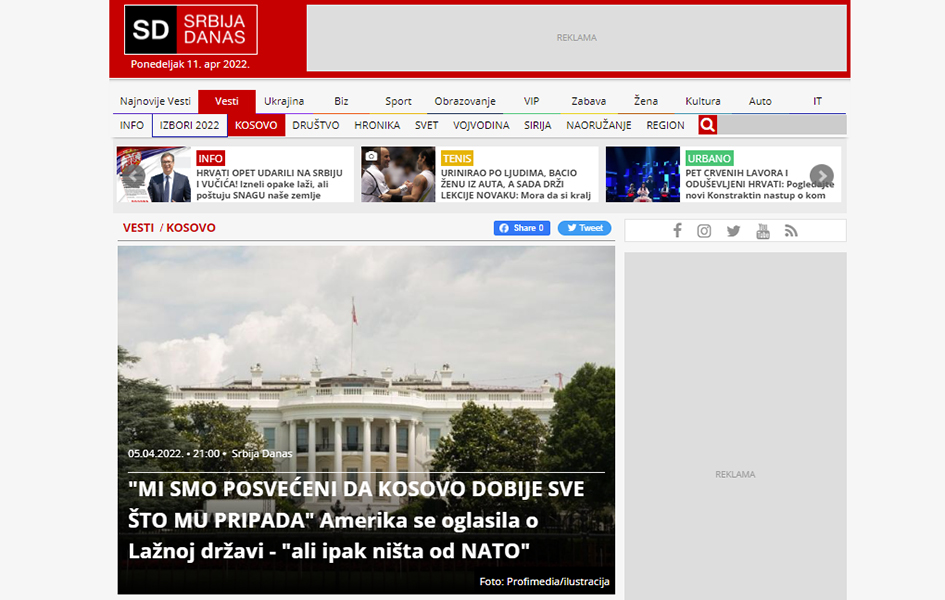Open the Zabava category menu
Image resolution: width=945 pixels, height=600 pixels.
[x=589, y=100]
